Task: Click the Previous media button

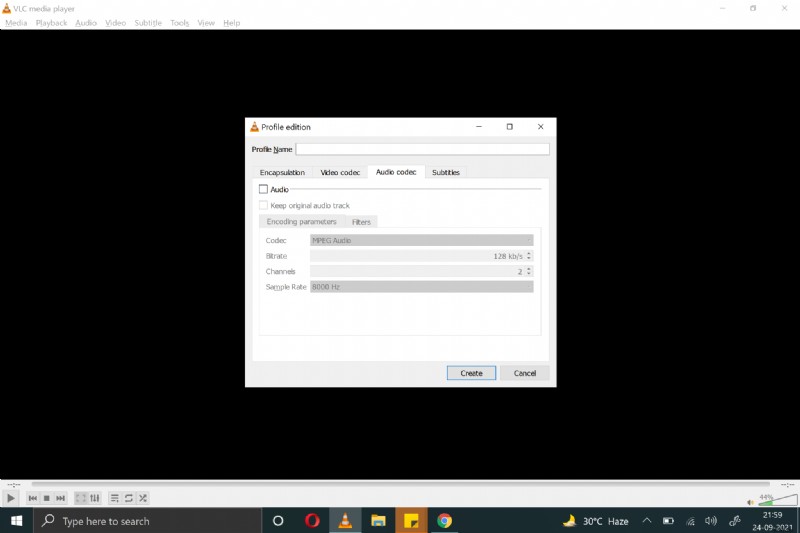Action: [33, 498]
